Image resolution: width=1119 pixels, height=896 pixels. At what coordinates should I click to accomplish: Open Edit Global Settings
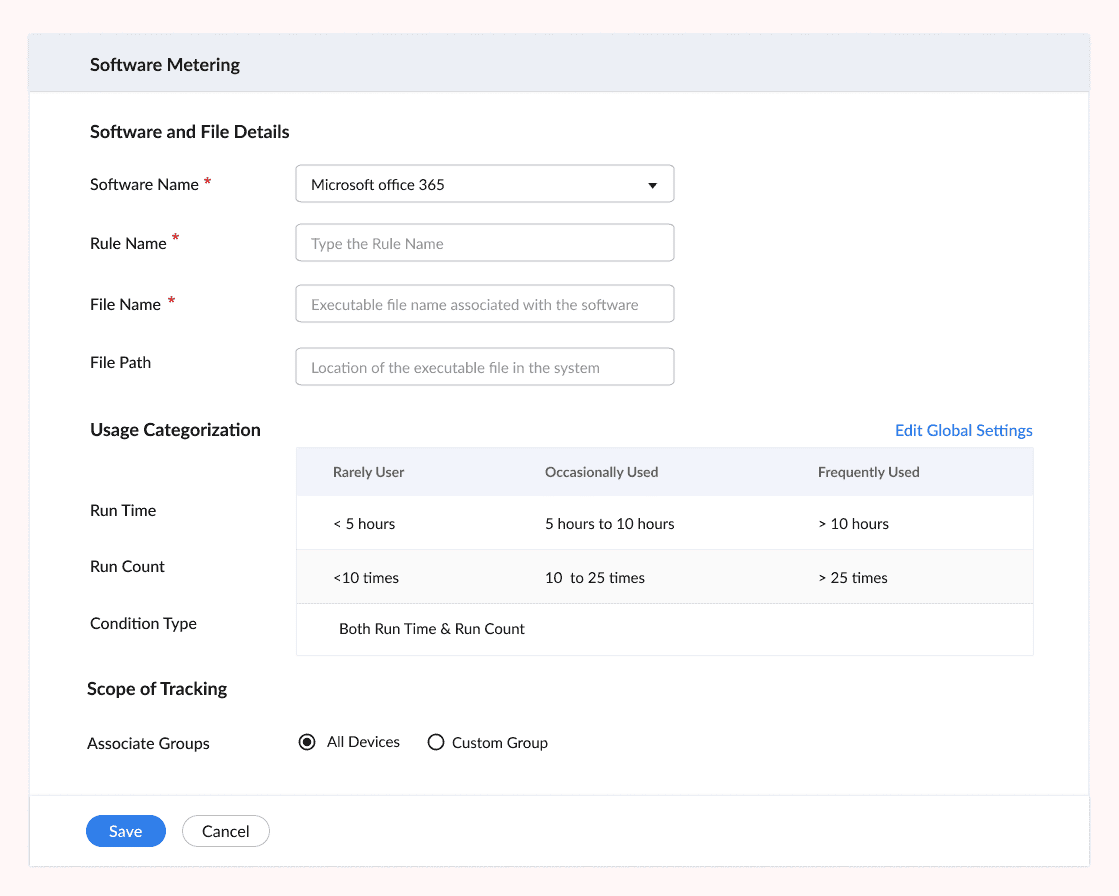[x=963, y=430]
